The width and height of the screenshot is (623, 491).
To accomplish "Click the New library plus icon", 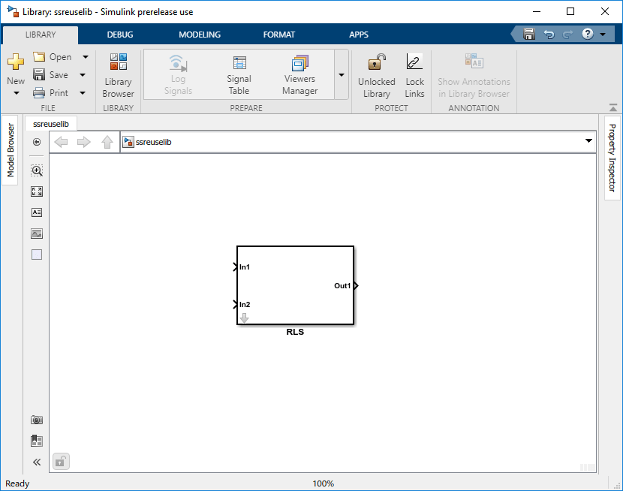I will coord(15,62).
